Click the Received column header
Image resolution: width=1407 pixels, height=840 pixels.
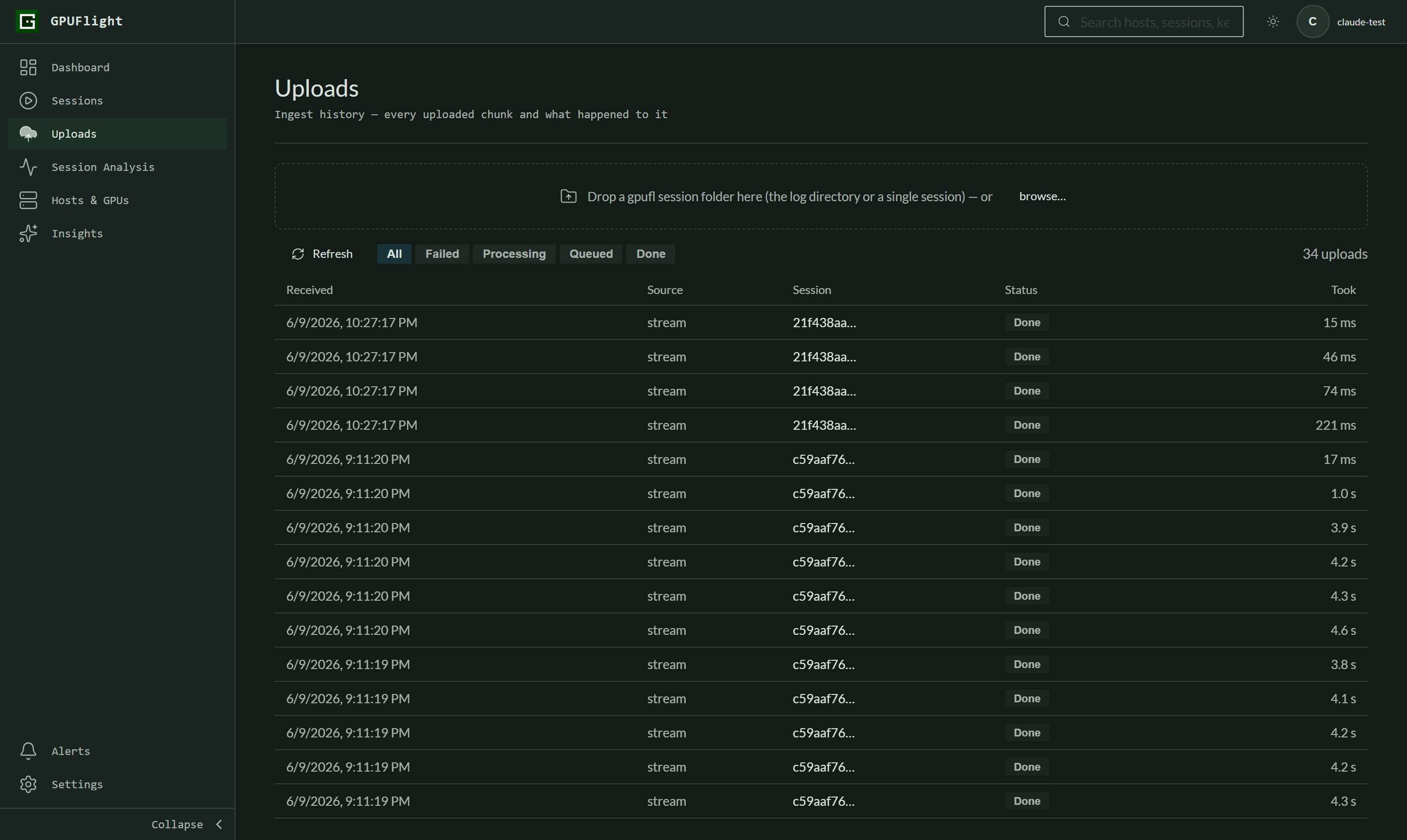(x=309, y=290)
